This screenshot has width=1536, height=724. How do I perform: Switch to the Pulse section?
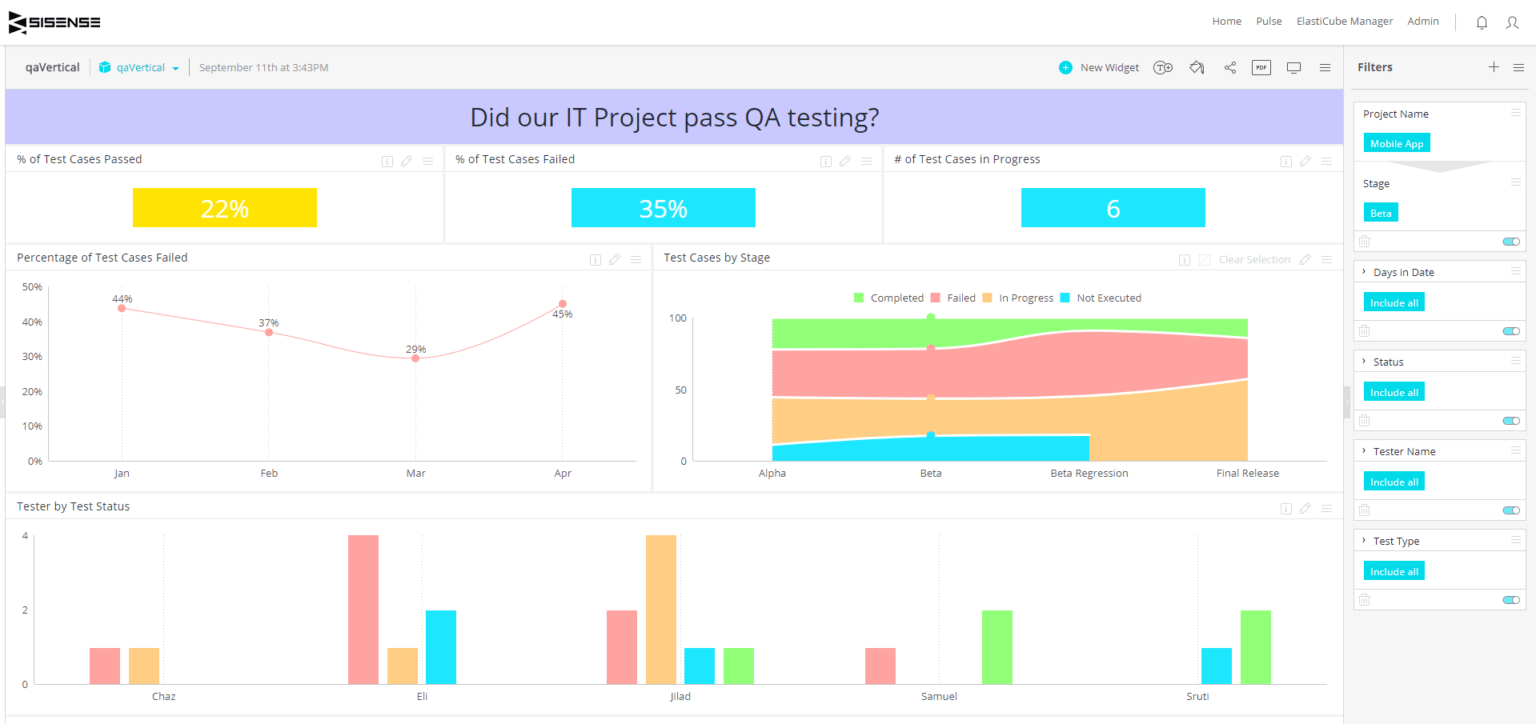point(1268,20)
